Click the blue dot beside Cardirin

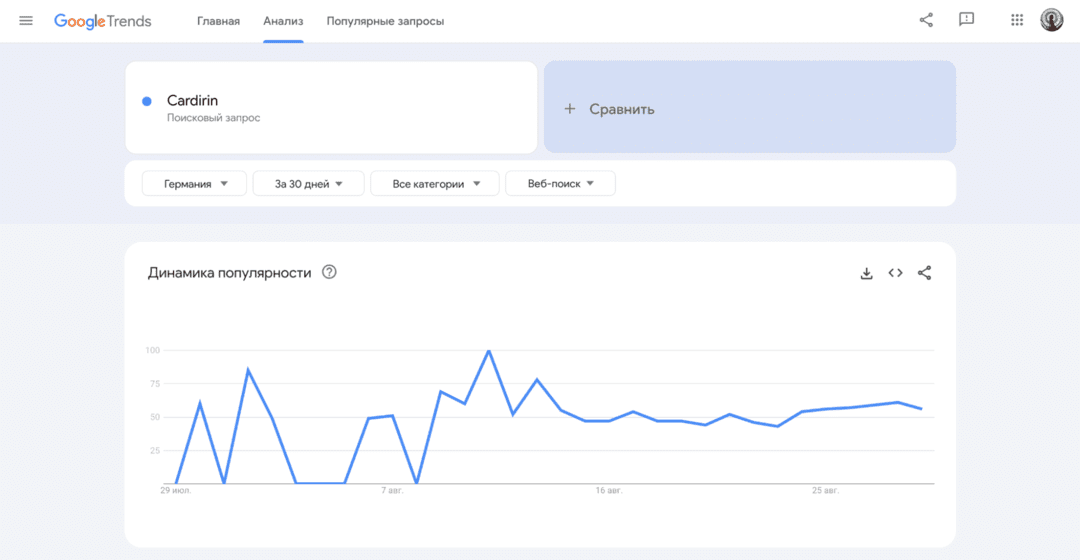pos(147,101)
